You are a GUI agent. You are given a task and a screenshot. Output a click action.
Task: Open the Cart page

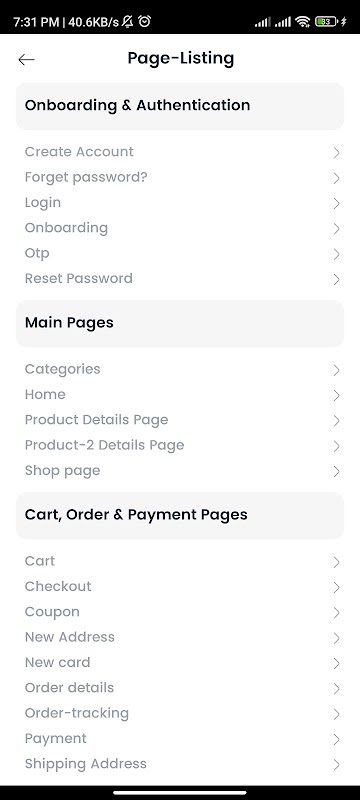coord(180,561)
